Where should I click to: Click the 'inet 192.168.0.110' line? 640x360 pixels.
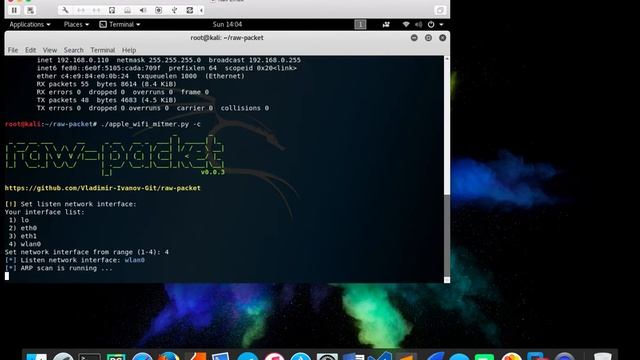point(169,60)
